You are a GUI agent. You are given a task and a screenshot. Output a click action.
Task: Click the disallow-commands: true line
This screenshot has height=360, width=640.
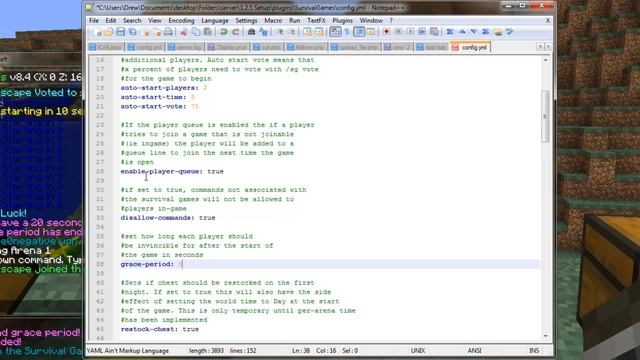[168, 218]
